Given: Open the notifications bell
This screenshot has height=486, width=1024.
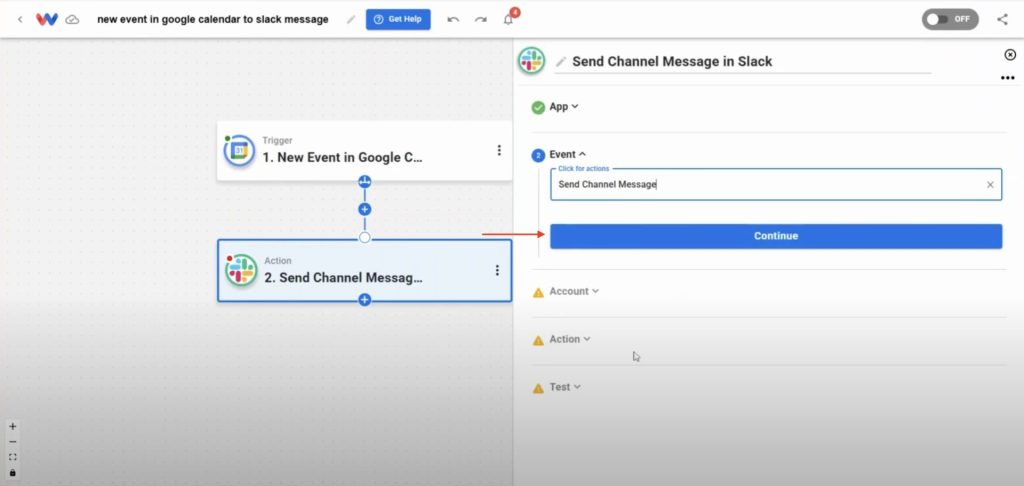Looking at the screenshot, I should 508,20.
